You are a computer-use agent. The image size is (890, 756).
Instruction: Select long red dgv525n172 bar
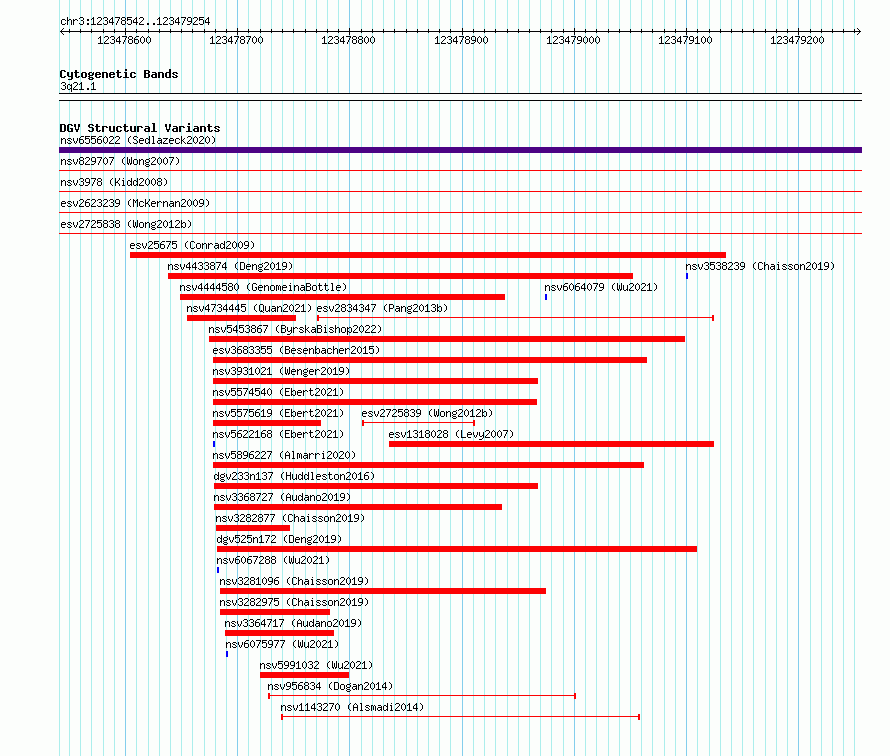457,549
